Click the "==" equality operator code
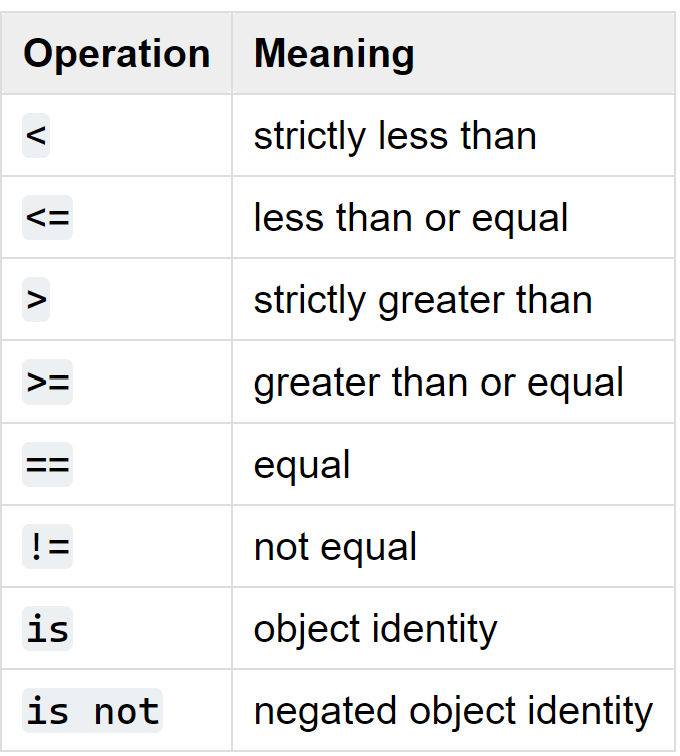The height and width of the screenshot is (756, 680). (47, 465)
